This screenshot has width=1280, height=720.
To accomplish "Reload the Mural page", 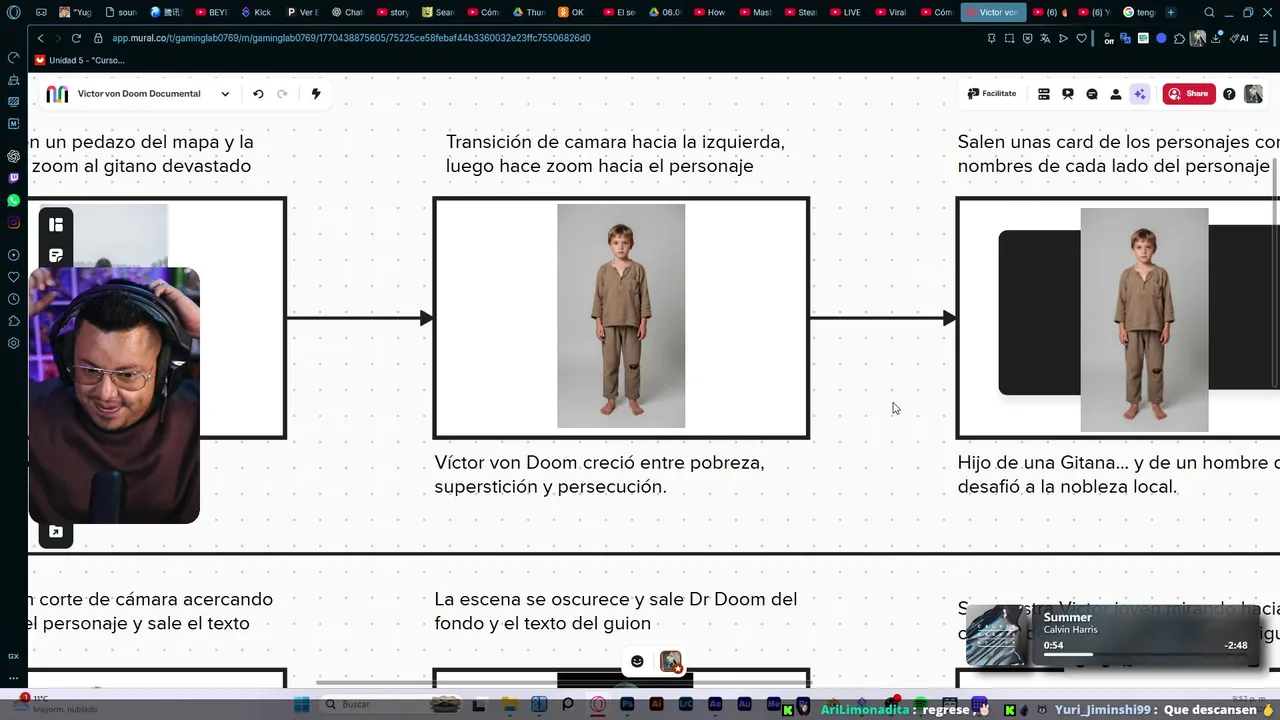I will pyautogui.click(x=76, y=38).
